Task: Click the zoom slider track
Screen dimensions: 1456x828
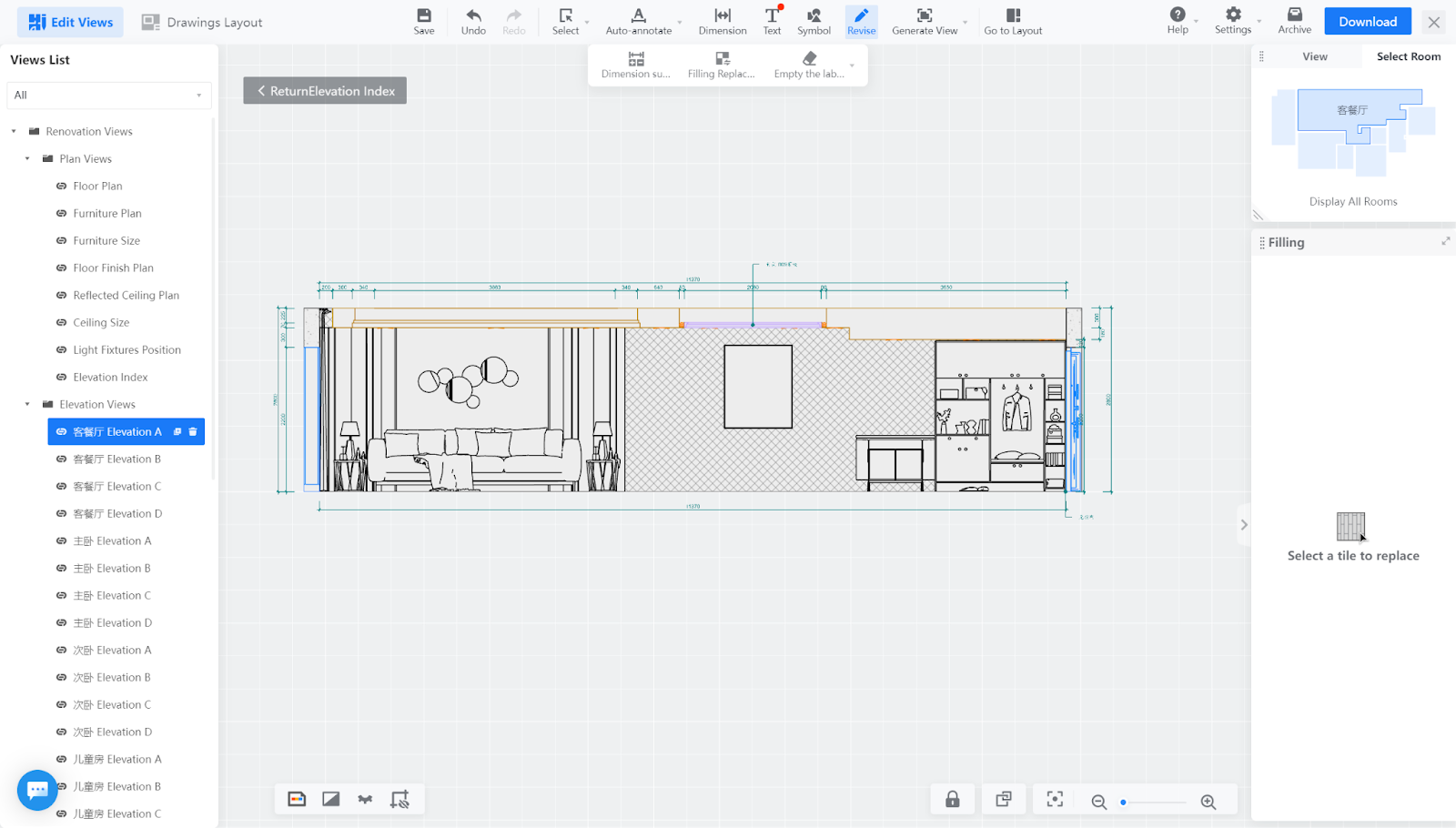Action: (x=1154, y=803)
